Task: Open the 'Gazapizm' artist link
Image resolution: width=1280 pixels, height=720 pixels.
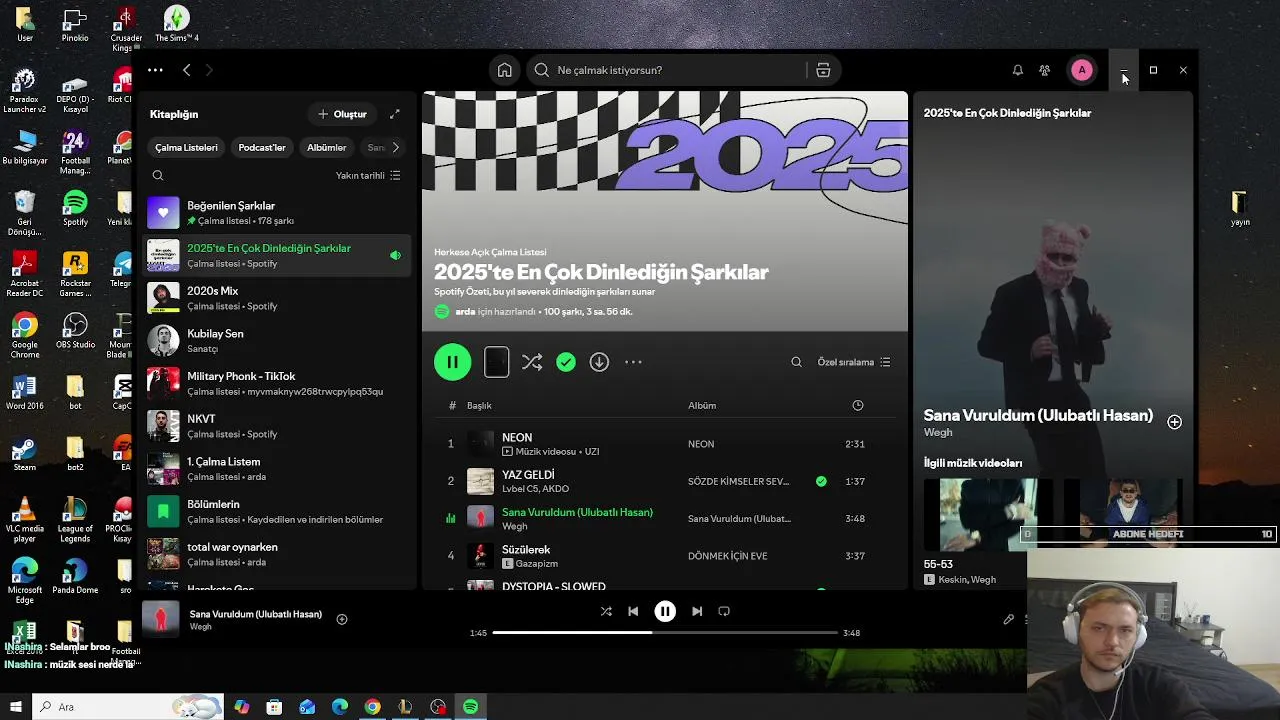Action: tap(535, 564)
